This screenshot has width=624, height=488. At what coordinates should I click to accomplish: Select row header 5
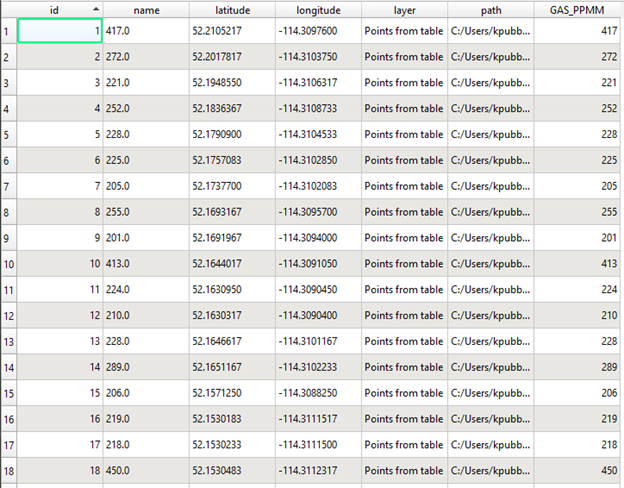click(x=8, y=135)
